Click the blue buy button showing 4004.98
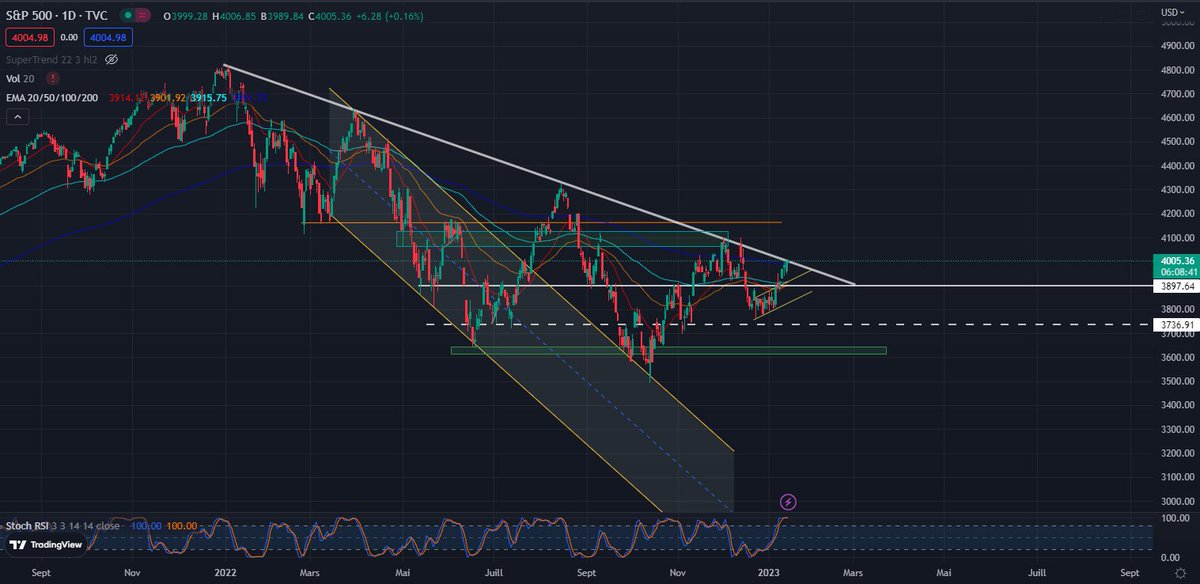This screenshot has width=1200, height=584. tap(107, 37)
